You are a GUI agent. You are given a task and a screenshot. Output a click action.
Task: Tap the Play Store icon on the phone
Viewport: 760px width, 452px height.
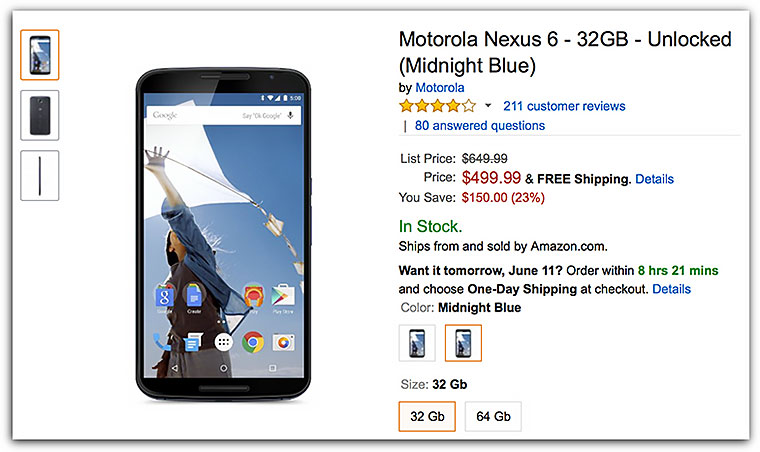[x=283, y=297]
